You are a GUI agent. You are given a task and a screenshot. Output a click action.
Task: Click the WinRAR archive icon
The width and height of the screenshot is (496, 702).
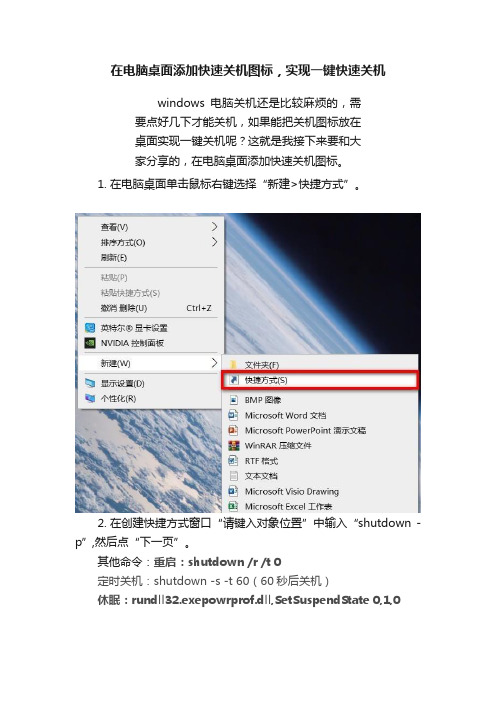[233, 445]
